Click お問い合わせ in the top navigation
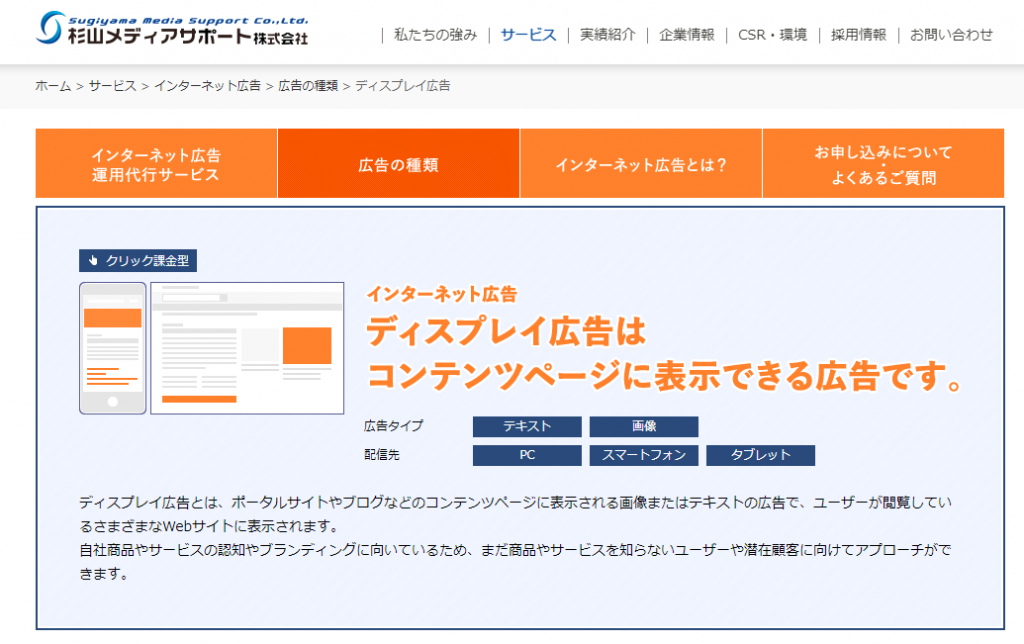The width and height of the screenshot is (1024, 644). coord(951,35)
